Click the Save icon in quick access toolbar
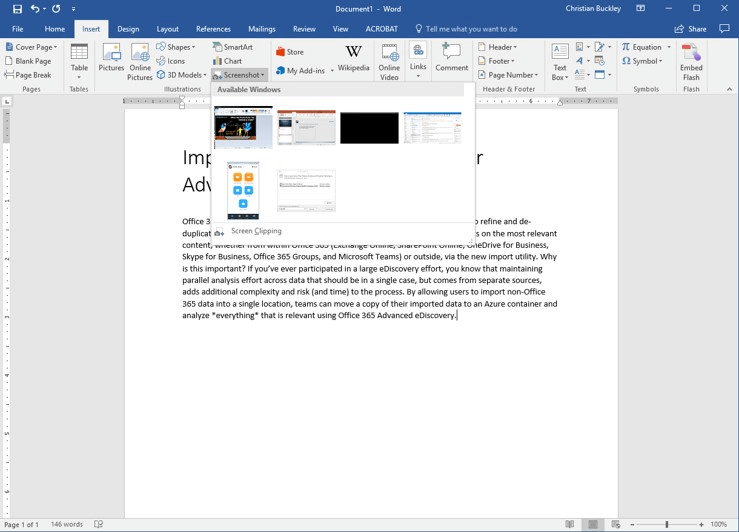This screenshot has width=739, height=532. tap(17, 8)
